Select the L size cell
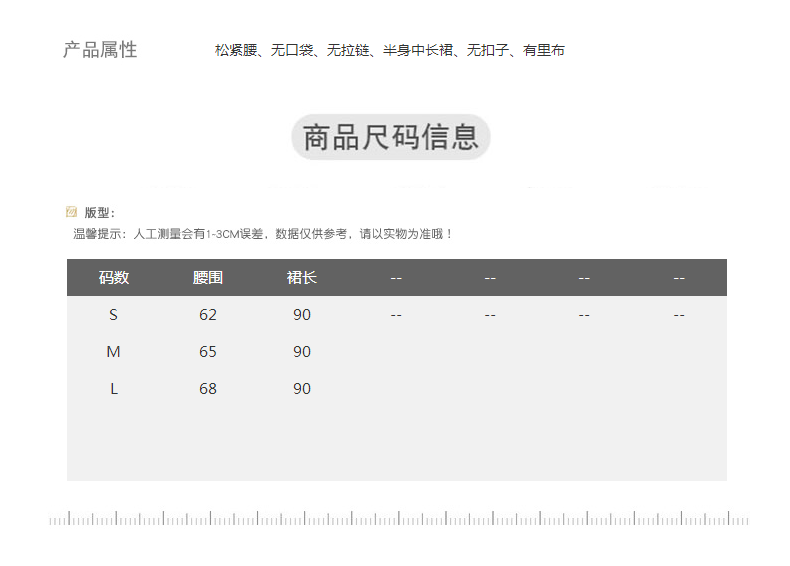This screenshot has height=566, width=790. click(x=114, y=389)
